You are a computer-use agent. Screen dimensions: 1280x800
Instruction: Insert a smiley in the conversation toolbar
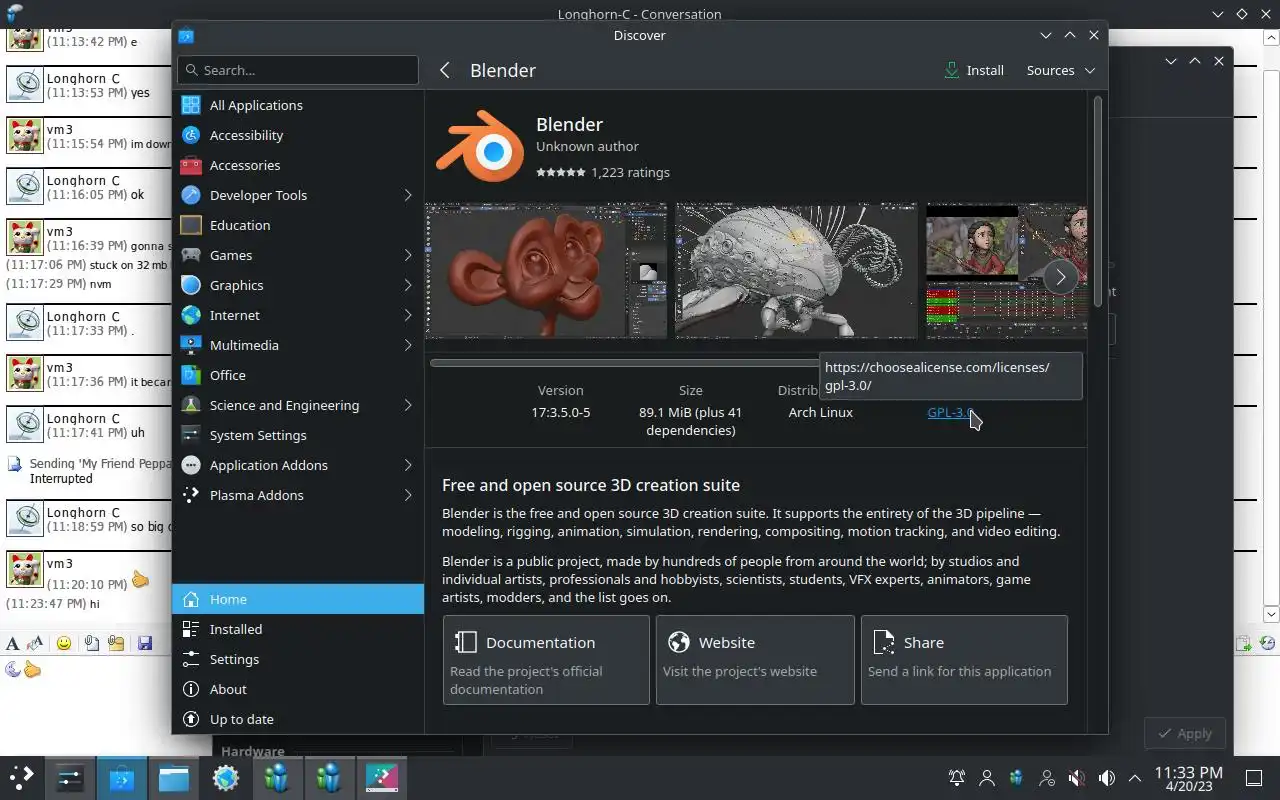pos(64,643)
